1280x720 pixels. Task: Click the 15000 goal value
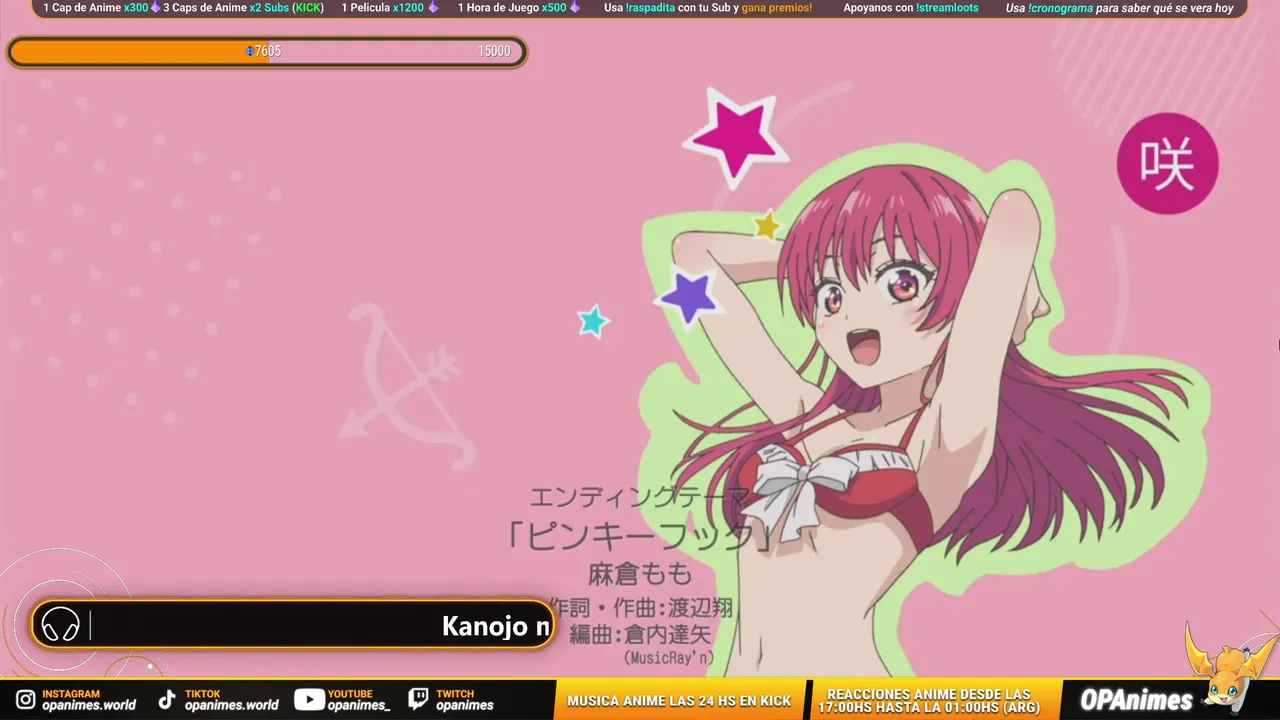(x=494, y=52)
